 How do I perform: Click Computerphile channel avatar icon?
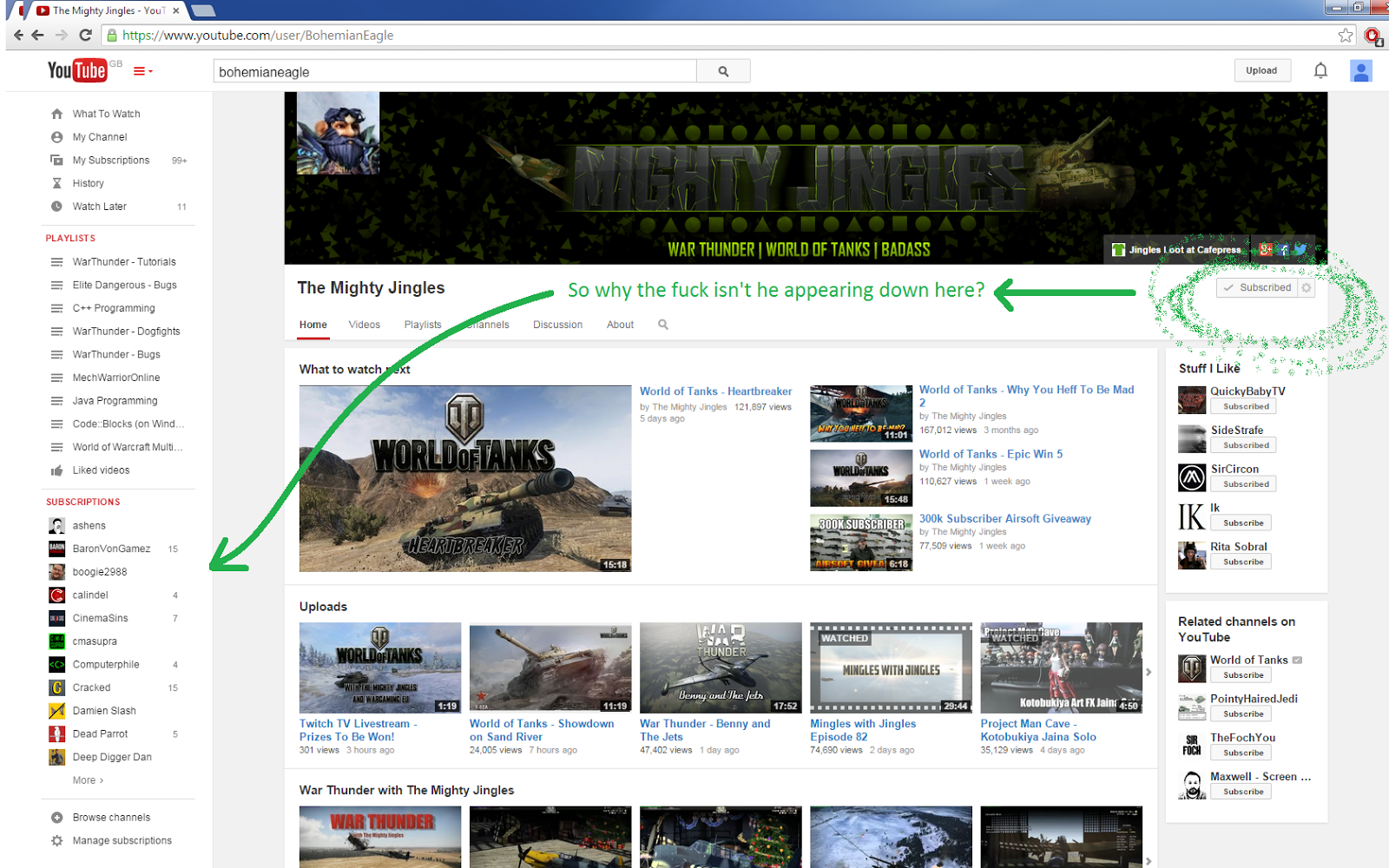57,665
